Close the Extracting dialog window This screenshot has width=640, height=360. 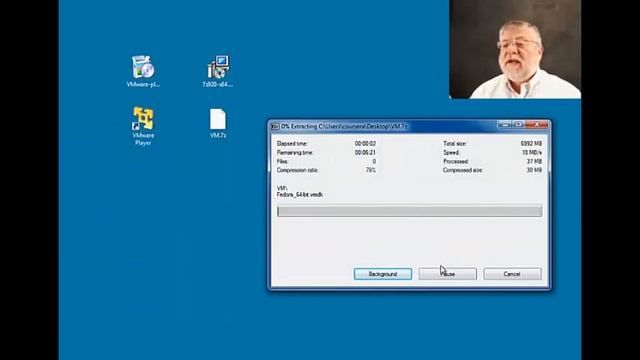[536, 124]
